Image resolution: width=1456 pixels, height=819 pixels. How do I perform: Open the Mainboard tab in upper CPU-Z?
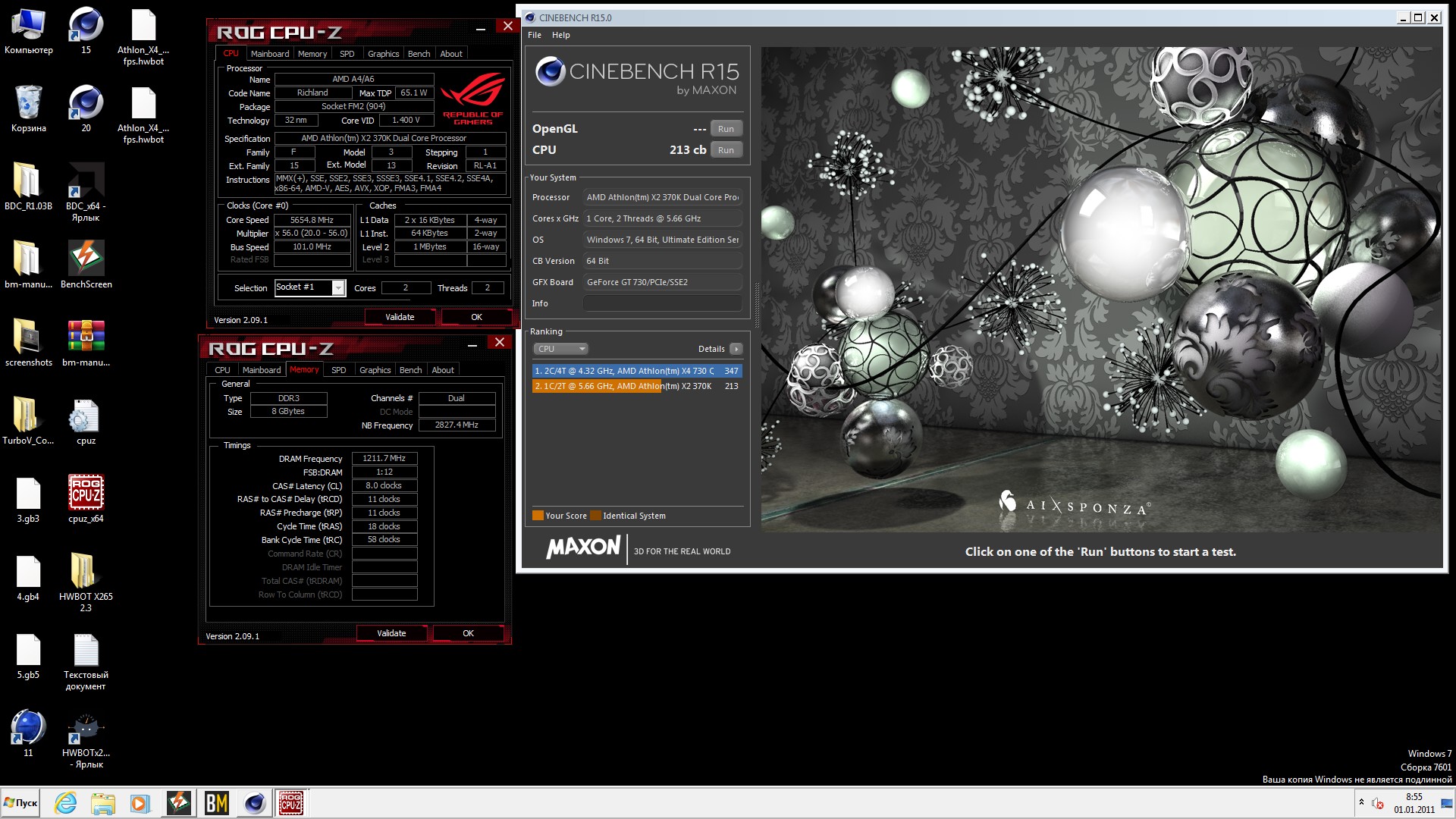(x=270, y=54)
